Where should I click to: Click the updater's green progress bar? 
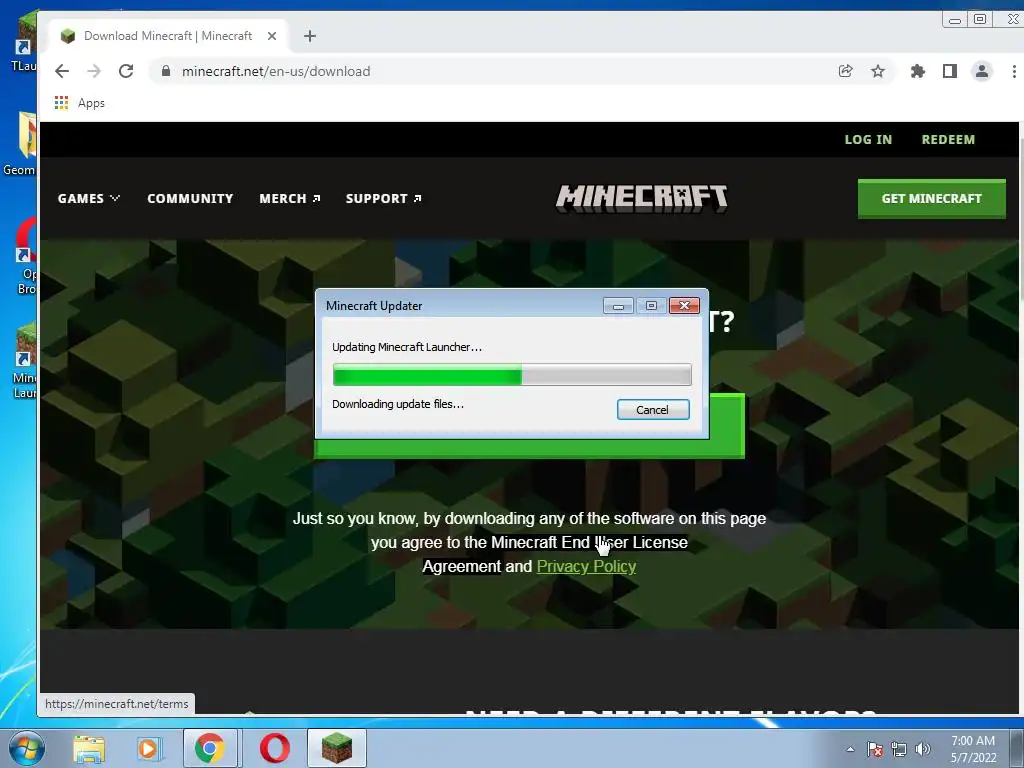pos(512,375)
